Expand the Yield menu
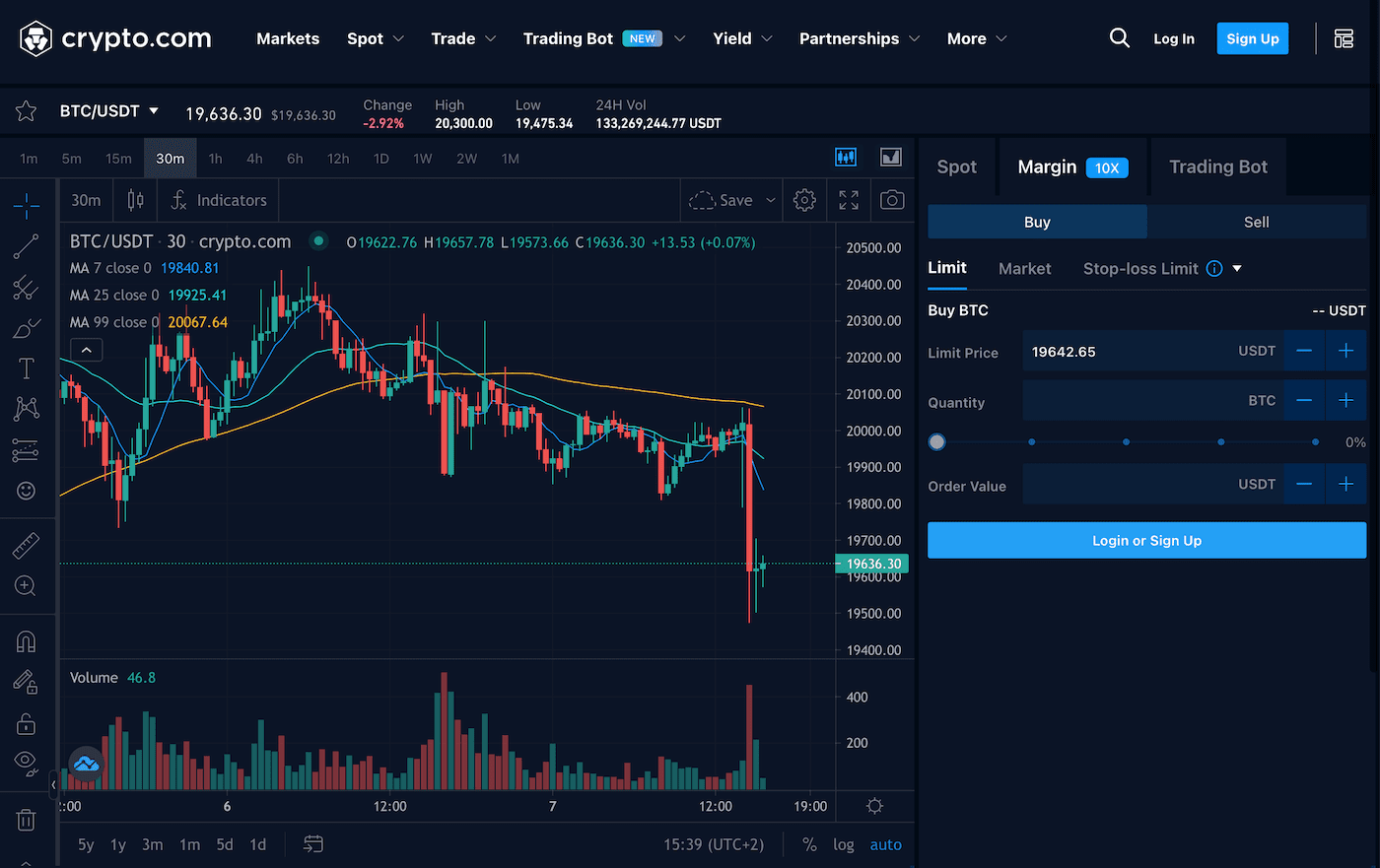The height and width of the screenshot is (868, 1380). coord(742,38)
